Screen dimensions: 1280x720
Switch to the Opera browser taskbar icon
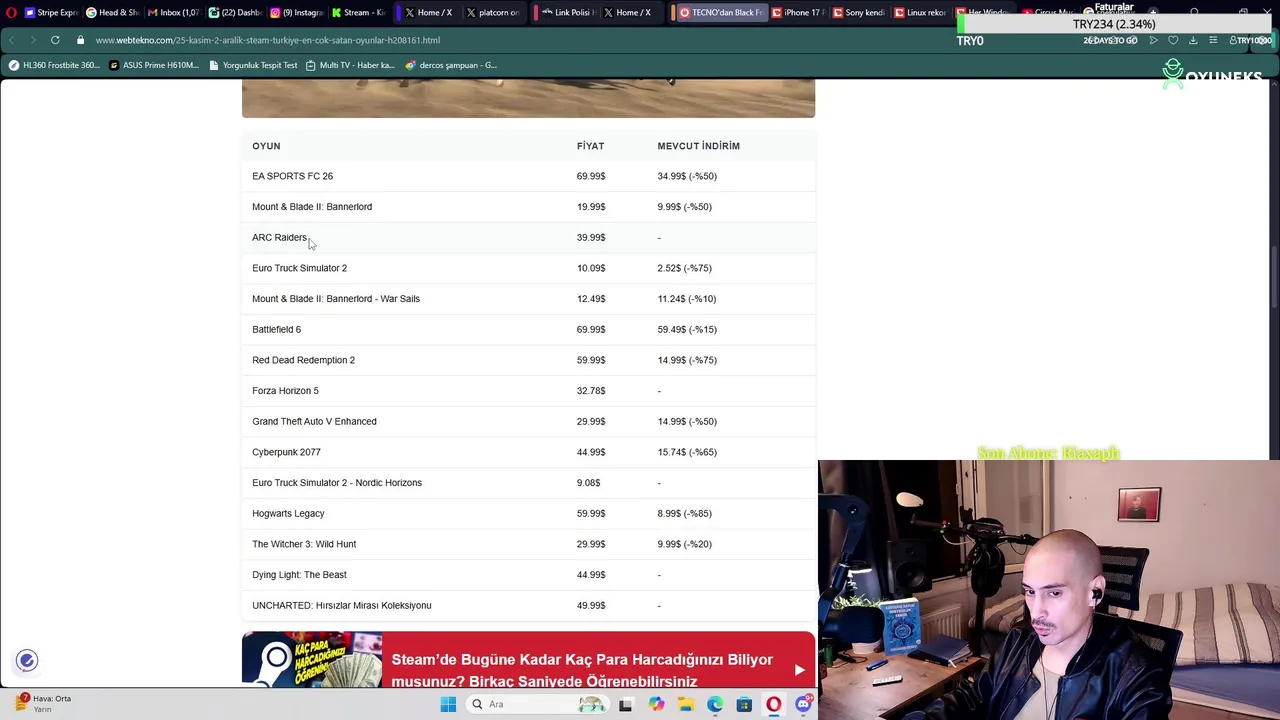click(774, 705)
